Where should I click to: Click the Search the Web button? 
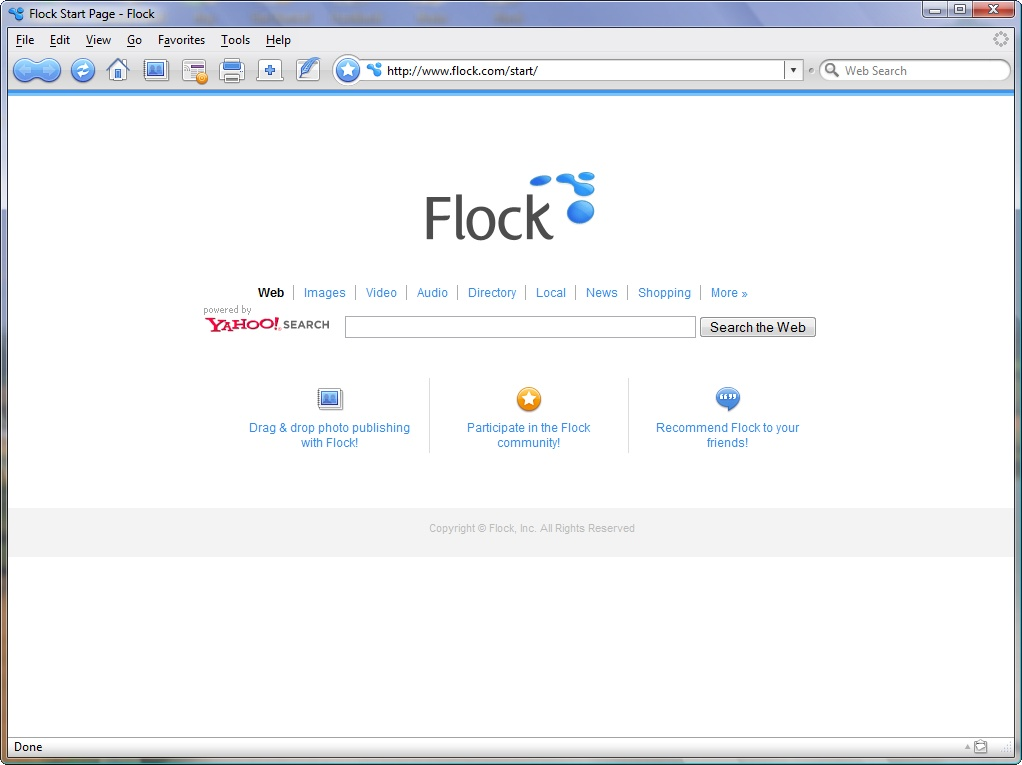point(757,327)
